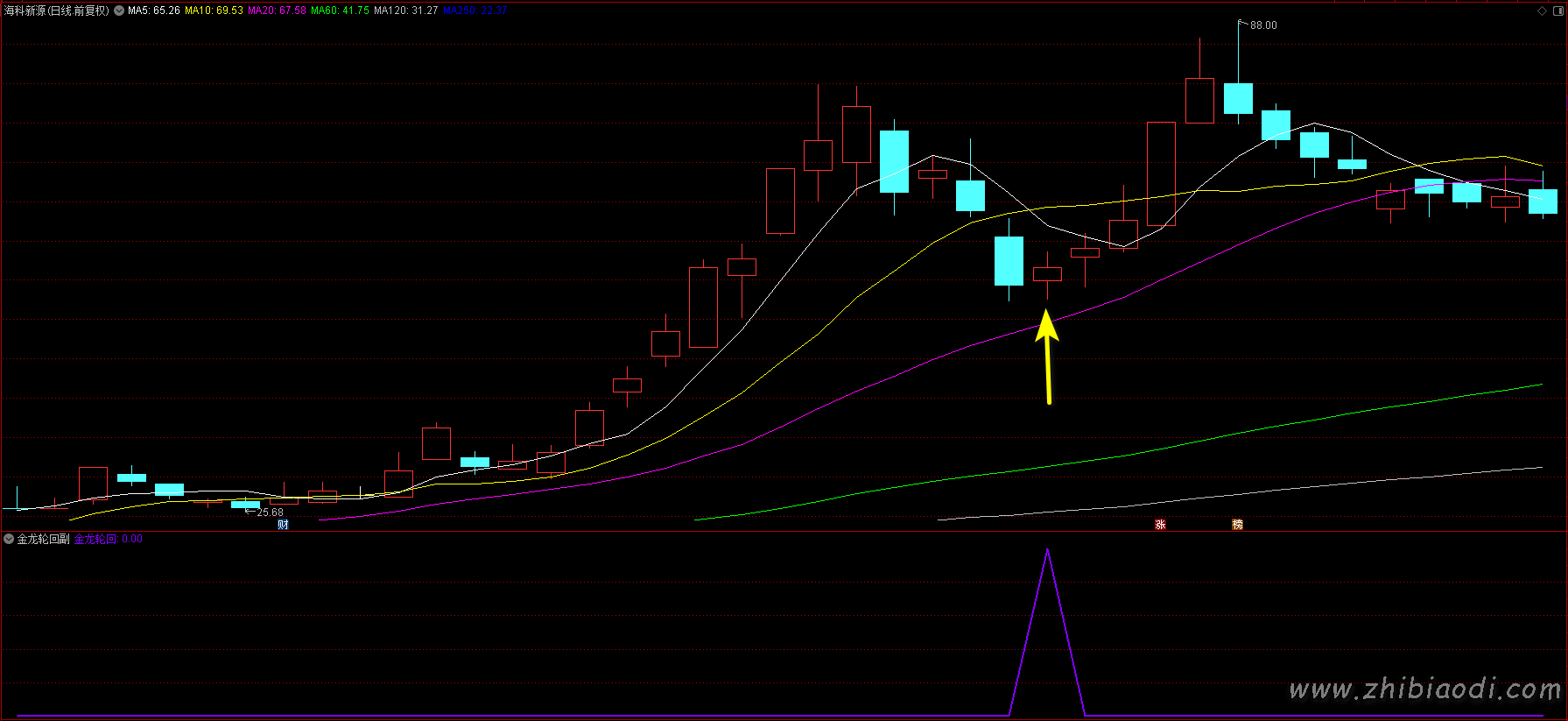1568x721 pixels.
Task: Click the 财 financial marker icon
Action: click(x=283, y=525)
